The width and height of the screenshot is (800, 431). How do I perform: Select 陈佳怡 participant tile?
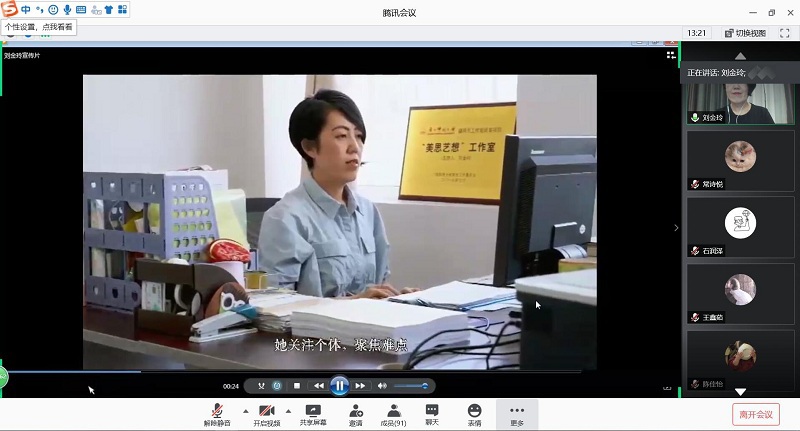[740, 361]
